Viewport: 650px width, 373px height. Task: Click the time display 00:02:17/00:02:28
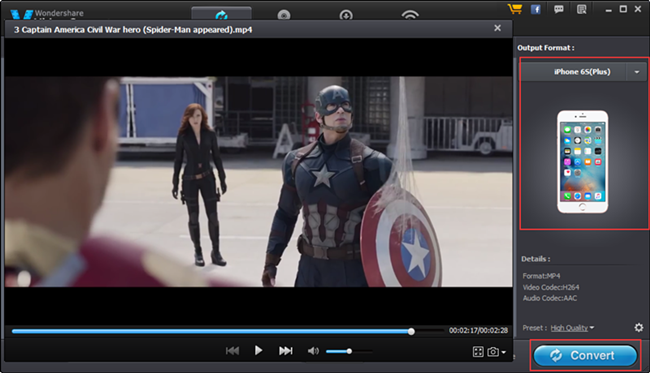478,330
